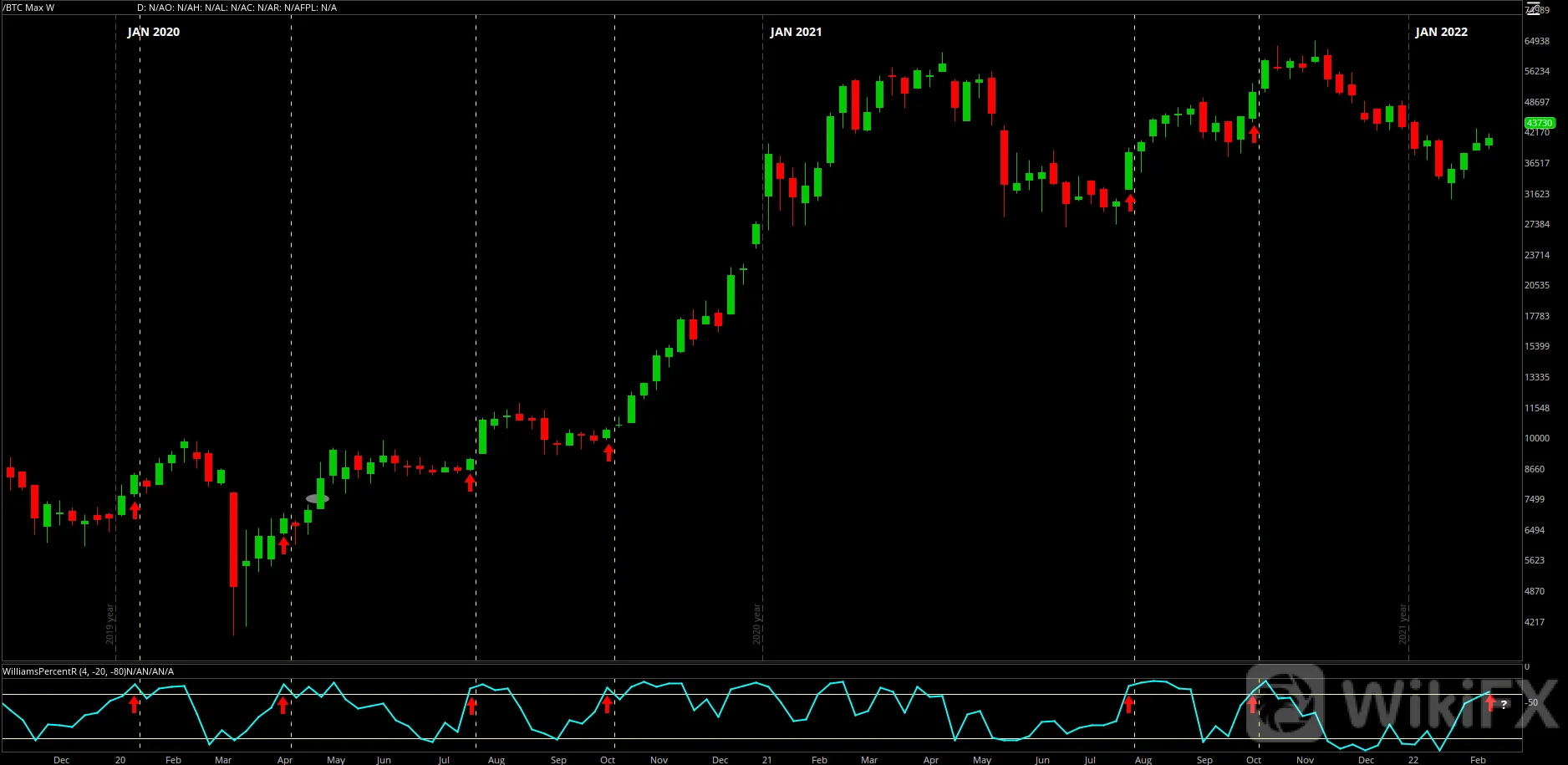Select the 2020 year vertical line label
Screen dimensions: 1568x765
coord(756,624)
